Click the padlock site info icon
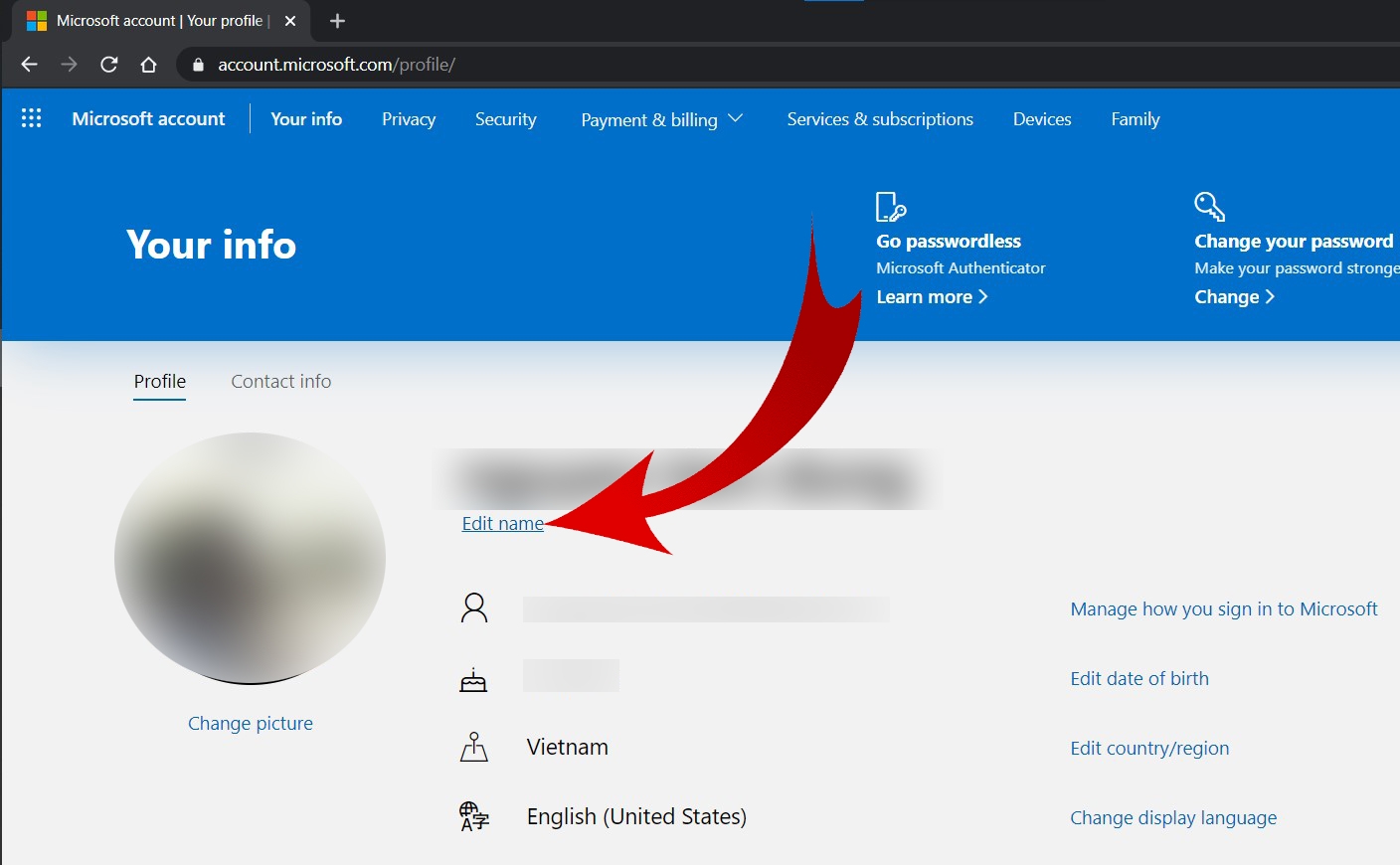 point(198,65)
